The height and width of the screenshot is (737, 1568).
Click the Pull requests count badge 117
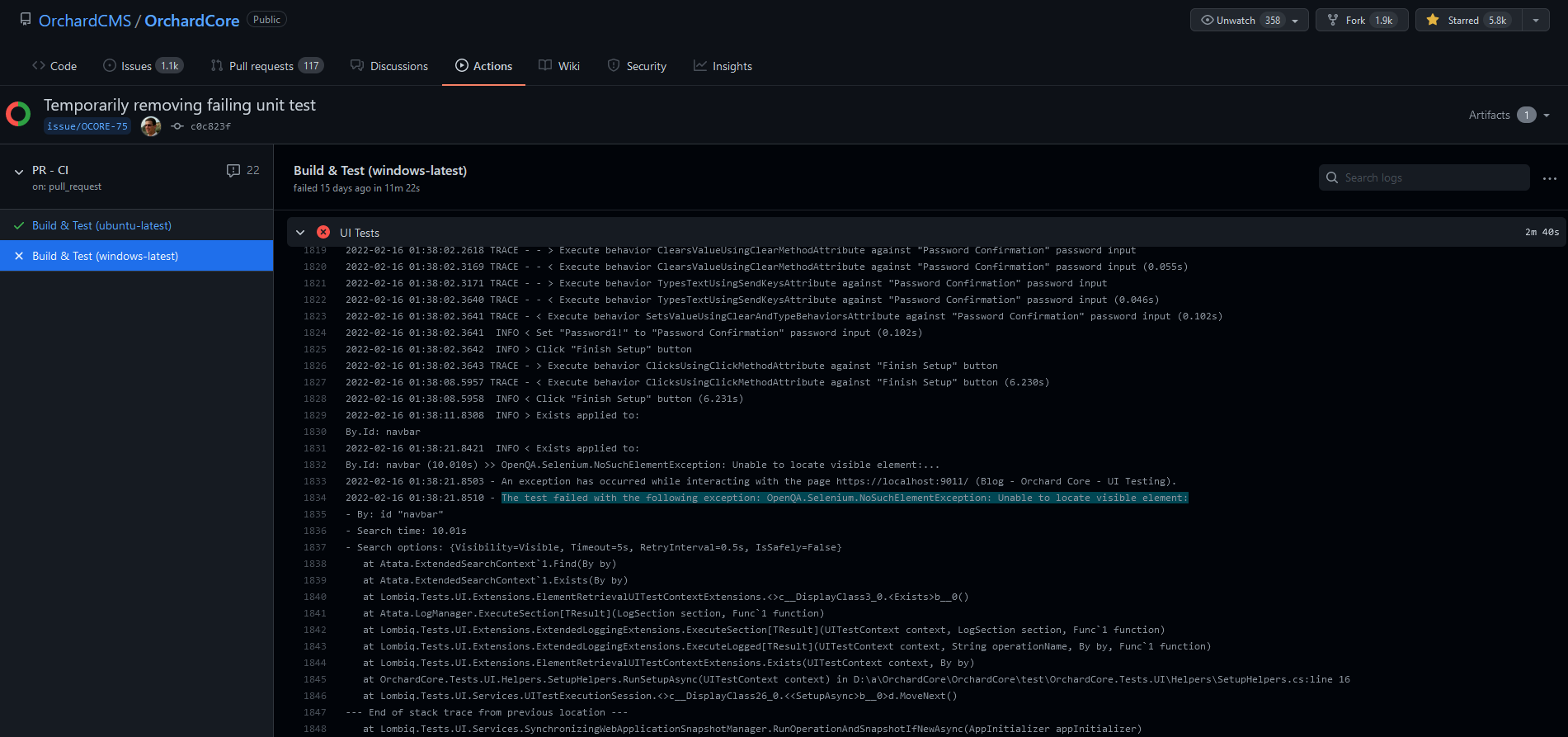coord(311,66)
